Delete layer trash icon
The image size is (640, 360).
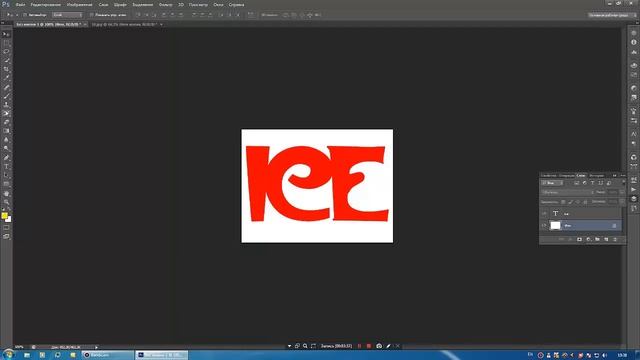click(615, 240)
